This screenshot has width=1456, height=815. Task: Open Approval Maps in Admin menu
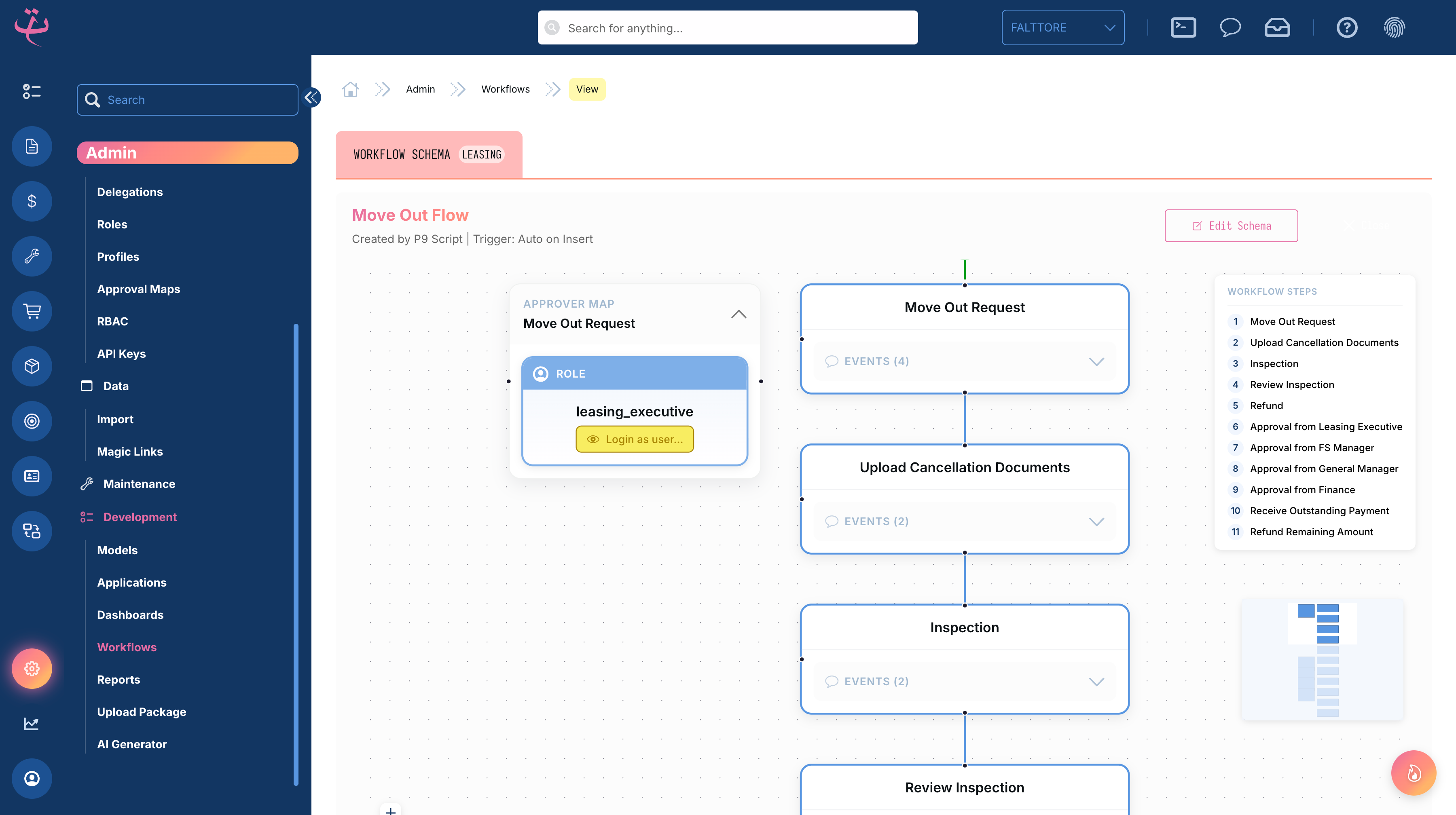coord(138,289)
